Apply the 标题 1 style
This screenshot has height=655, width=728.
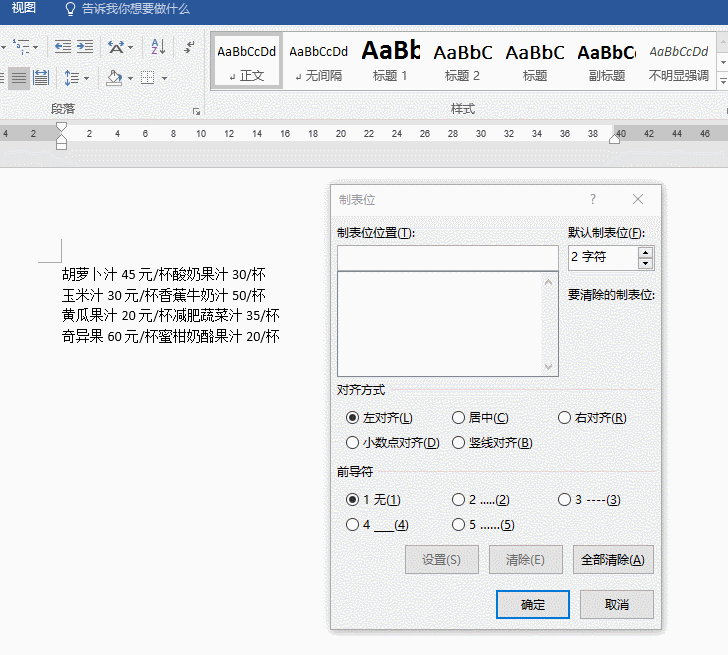pos(390,62)
